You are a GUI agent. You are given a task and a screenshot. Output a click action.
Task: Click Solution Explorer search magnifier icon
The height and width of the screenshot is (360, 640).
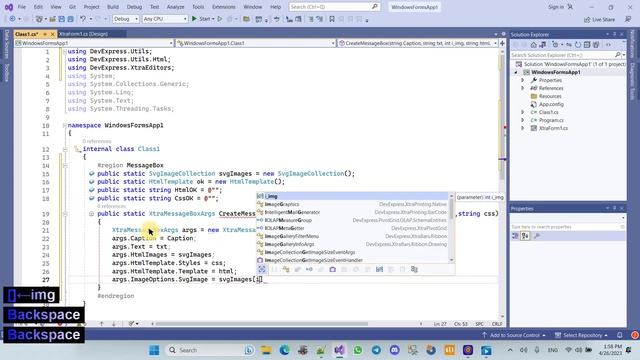618,55
